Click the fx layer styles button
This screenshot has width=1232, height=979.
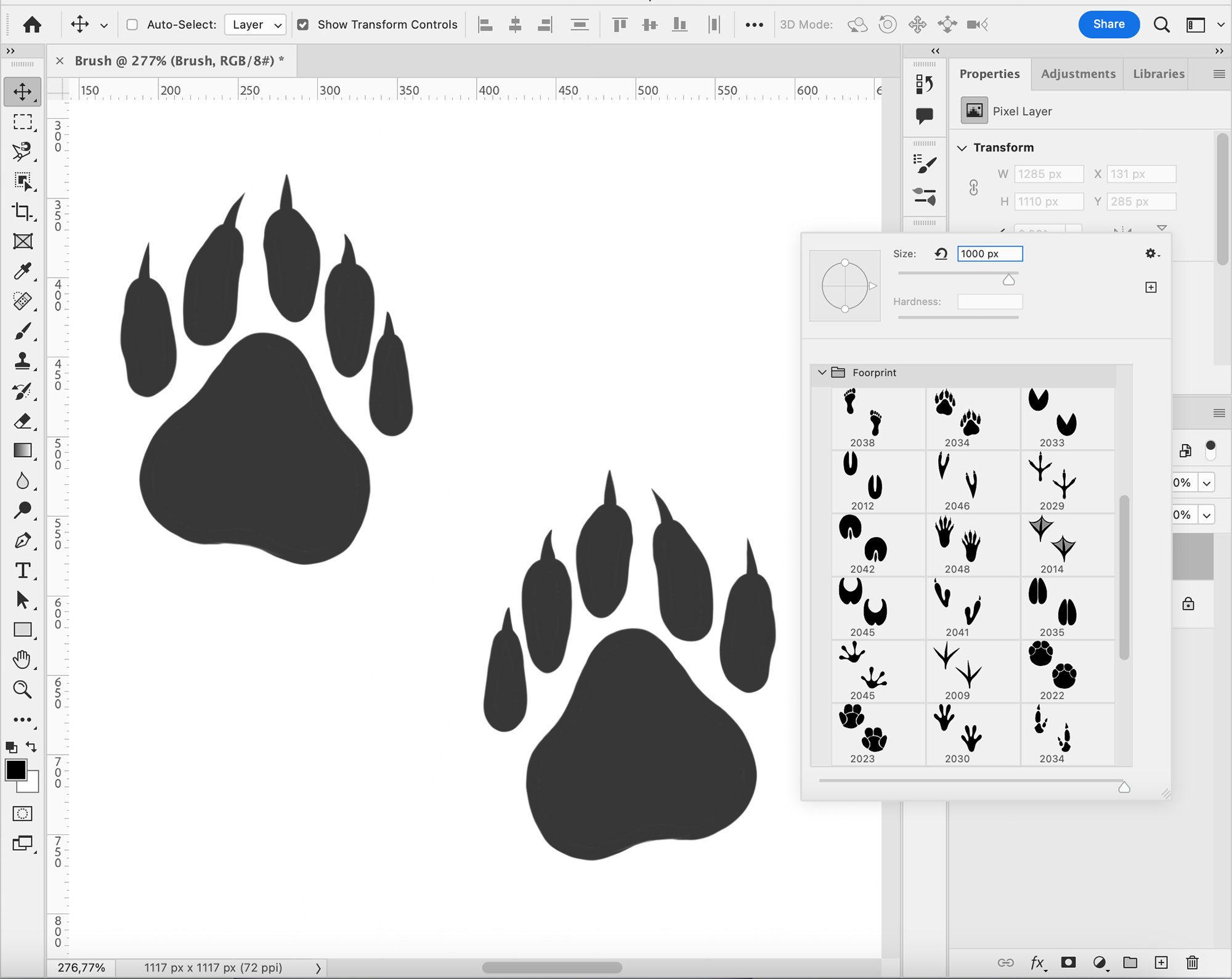(1038, 962)
